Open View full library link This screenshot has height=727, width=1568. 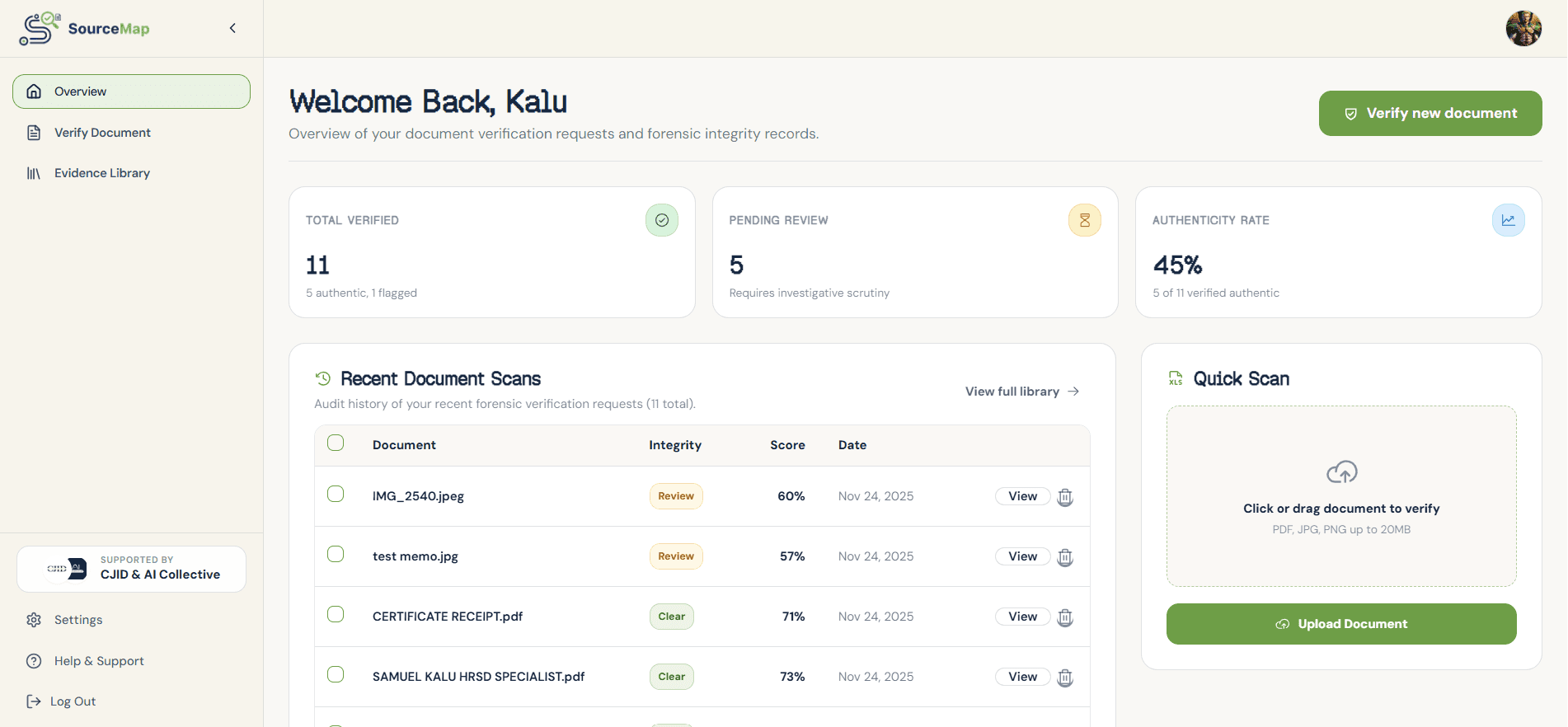pyautogui.click(x=1022, y=392)
